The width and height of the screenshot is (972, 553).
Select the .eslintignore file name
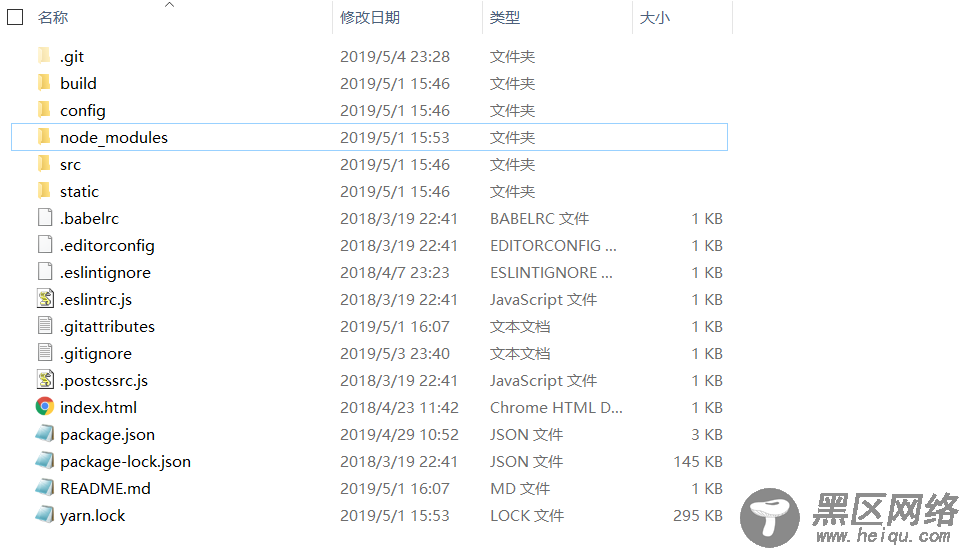(x=105, y=272)
